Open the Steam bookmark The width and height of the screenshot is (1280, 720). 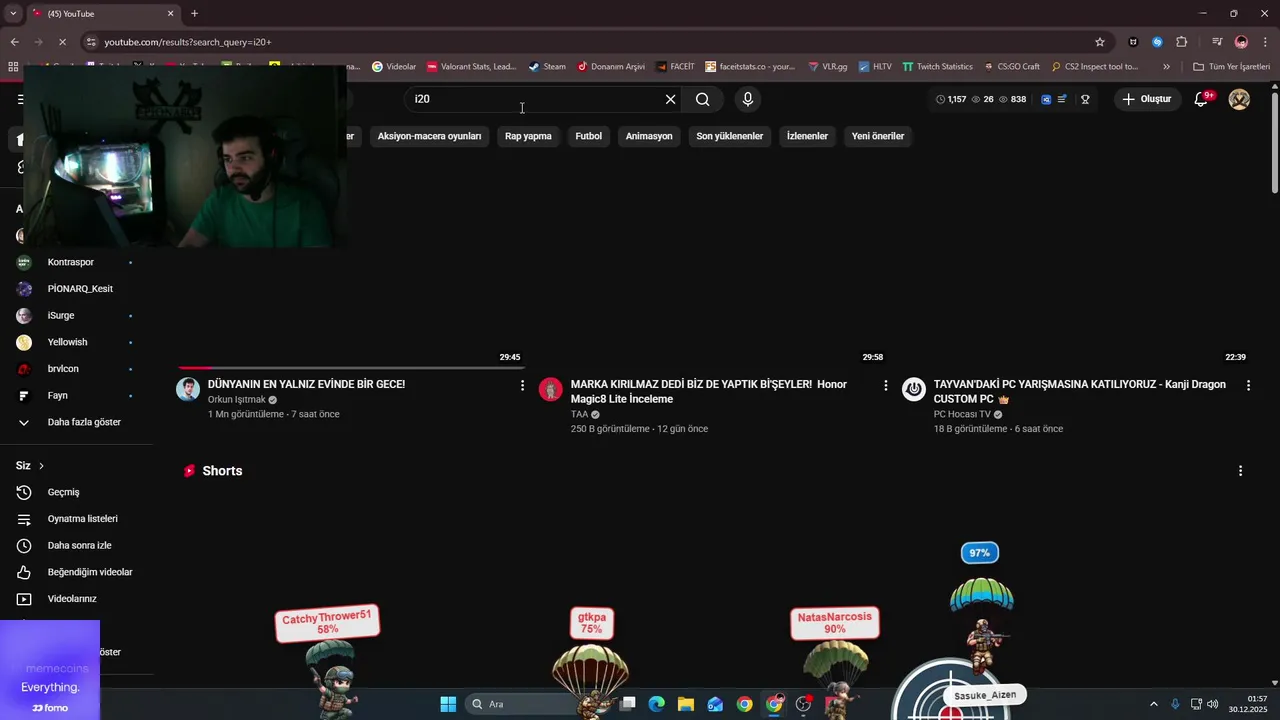point(547,67)
